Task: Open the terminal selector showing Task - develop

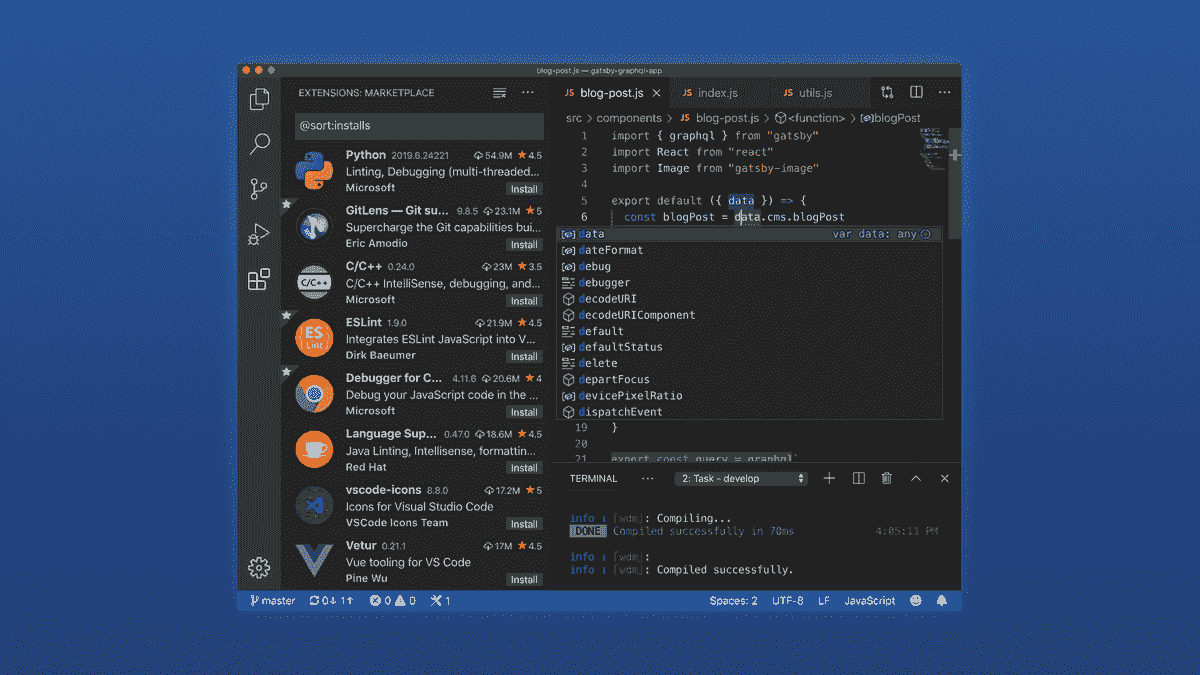Action: pyautogui.click(x=740, y=478)
